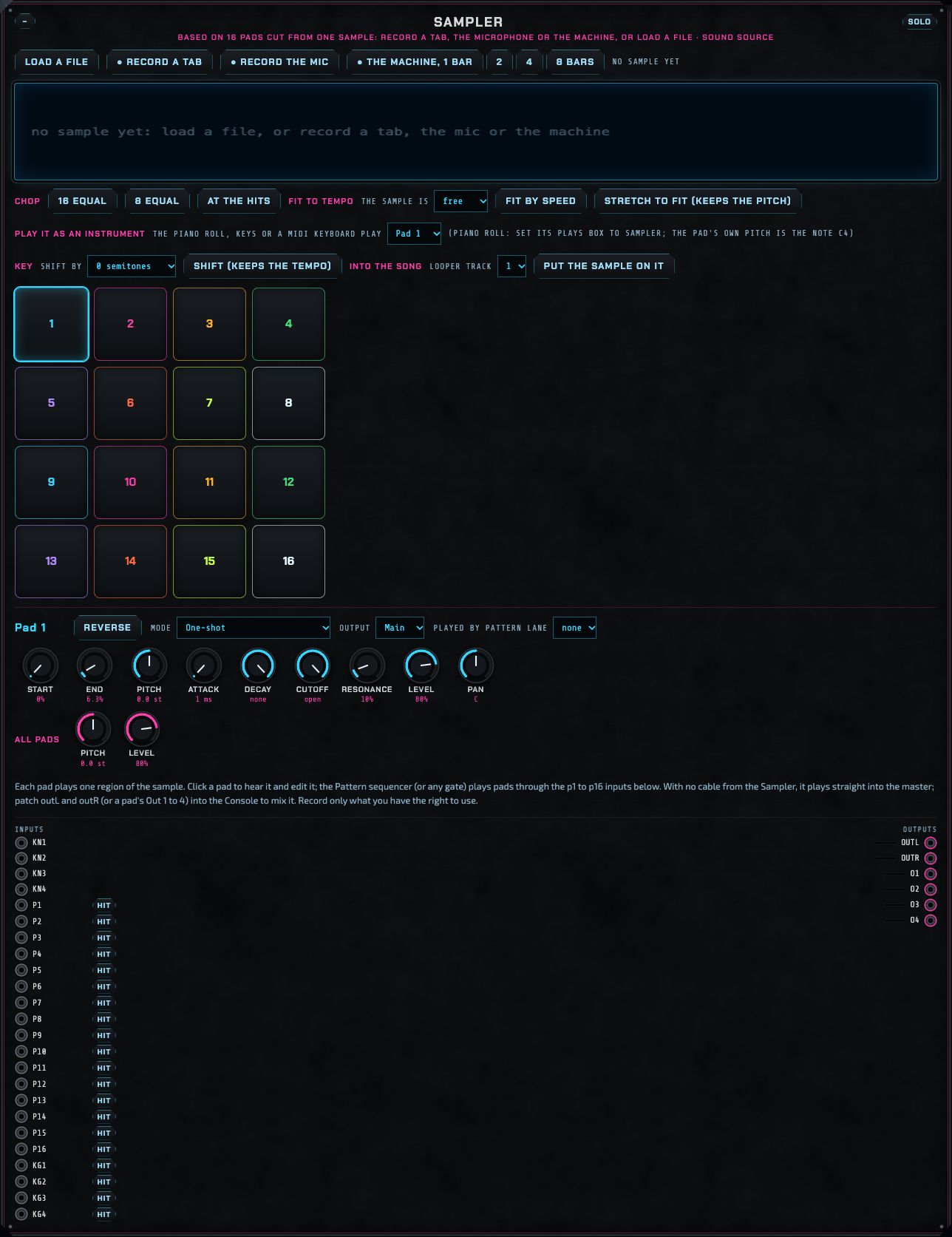
Task: Chop sample into 8 EQUAL
Action: 157,201
